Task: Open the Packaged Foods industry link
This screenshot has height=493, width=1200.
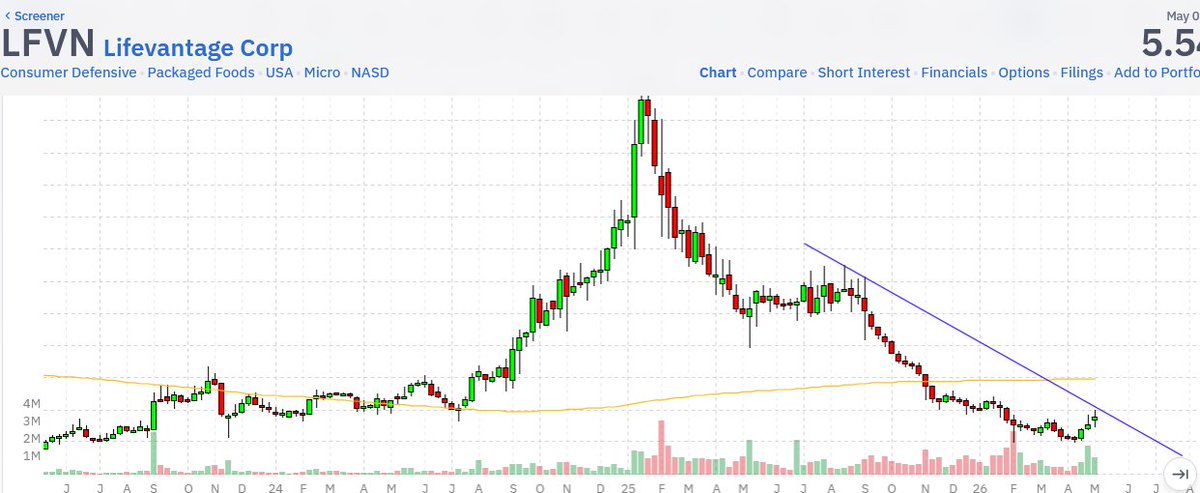Action: pos(201,73)
